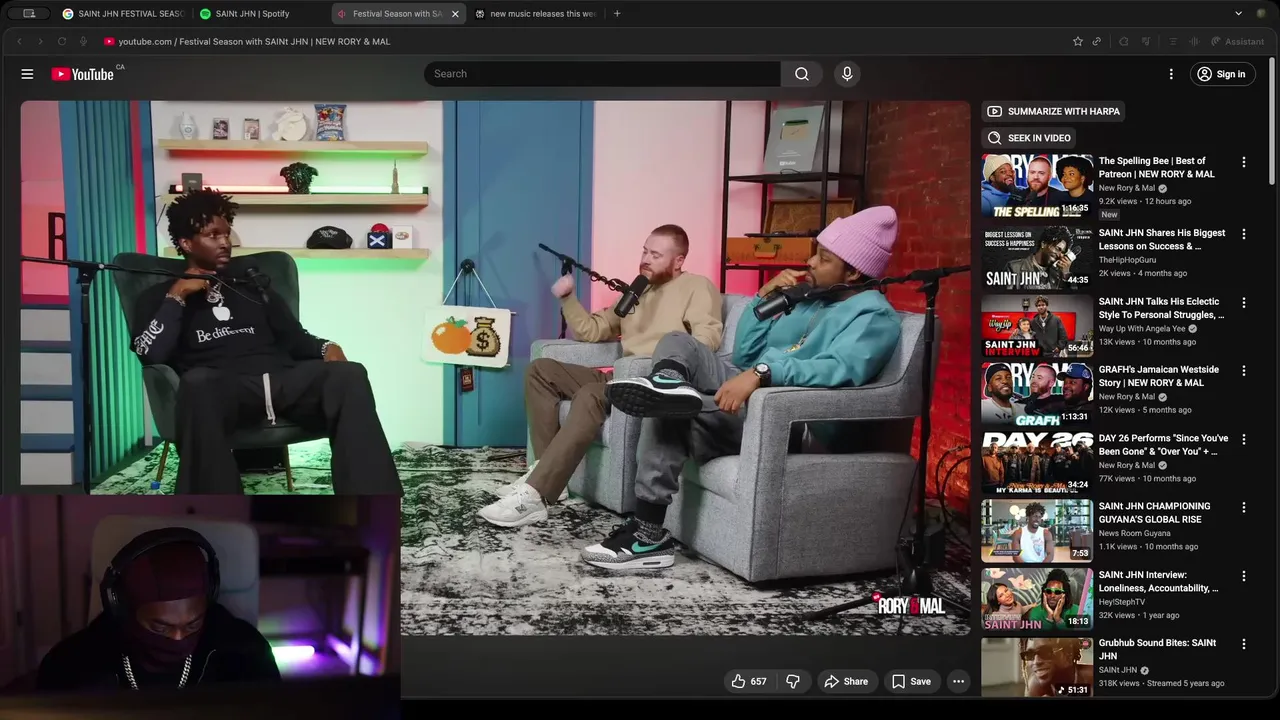Save the video to a playlist
This screenshot has width=1280, height=720.
(x=911, y=681)
